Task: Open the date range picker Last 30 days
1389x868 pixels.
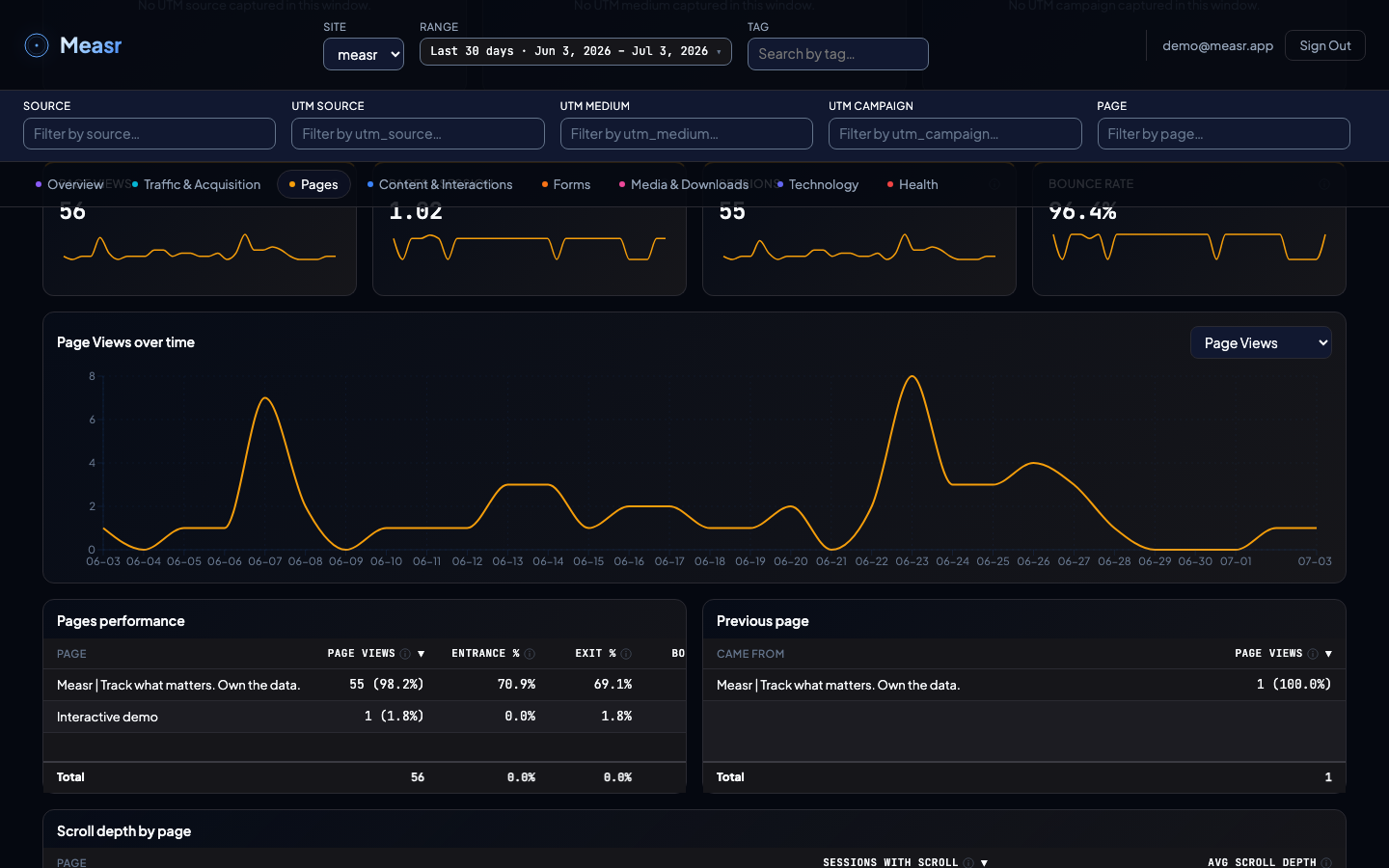Action: [576, 51]
